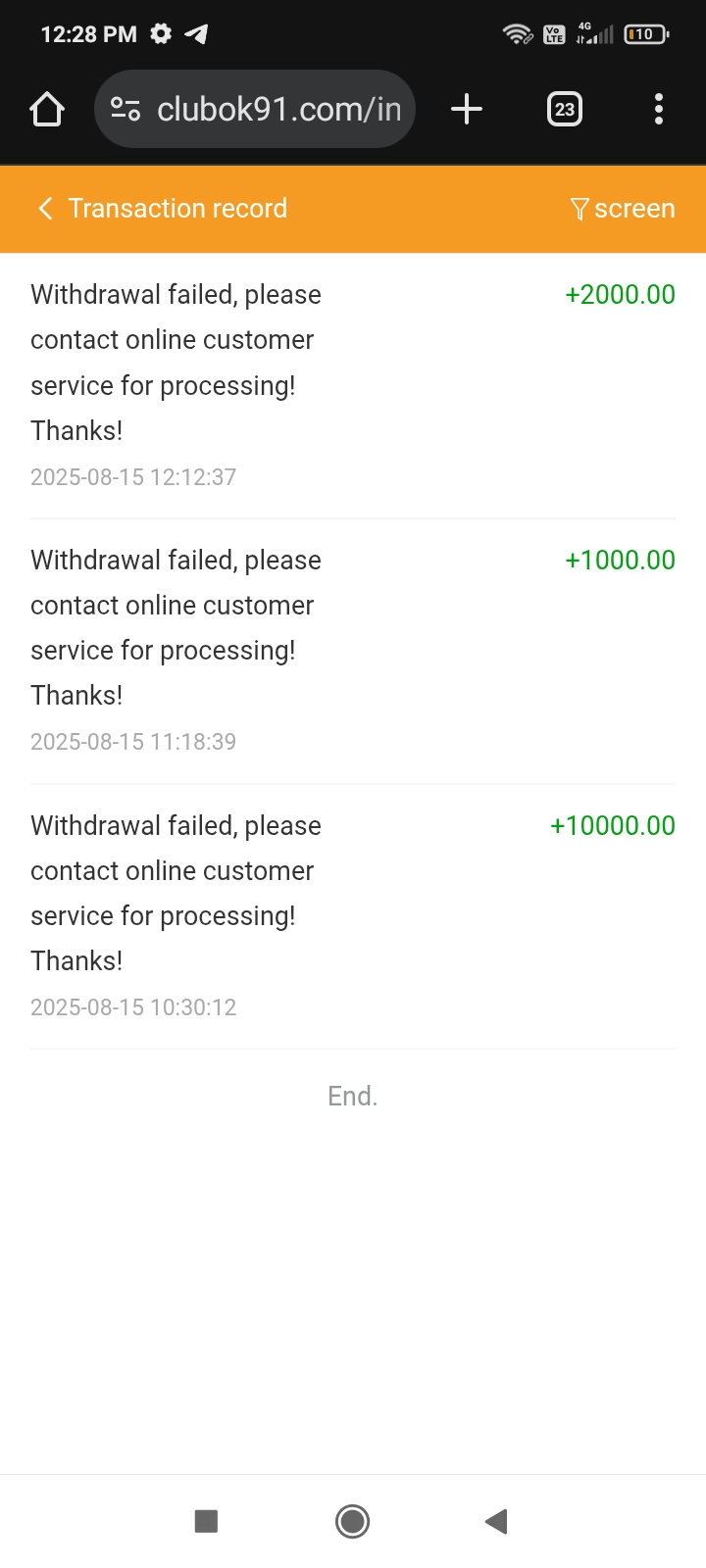Viewport: 706px width, 1568px height.
Task: Go back using the Transaction record arrow
Action: click(x=45, y=209)
